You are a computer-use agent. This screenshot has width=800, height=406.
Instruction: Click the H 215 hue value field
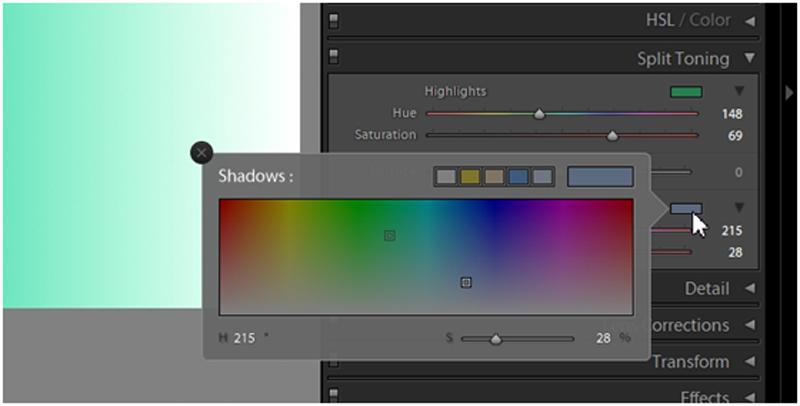pos(244,338)
